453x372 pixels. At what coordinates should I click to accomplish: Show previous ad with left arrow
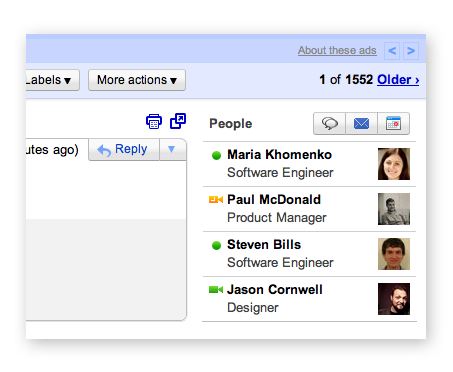(392, 51)
